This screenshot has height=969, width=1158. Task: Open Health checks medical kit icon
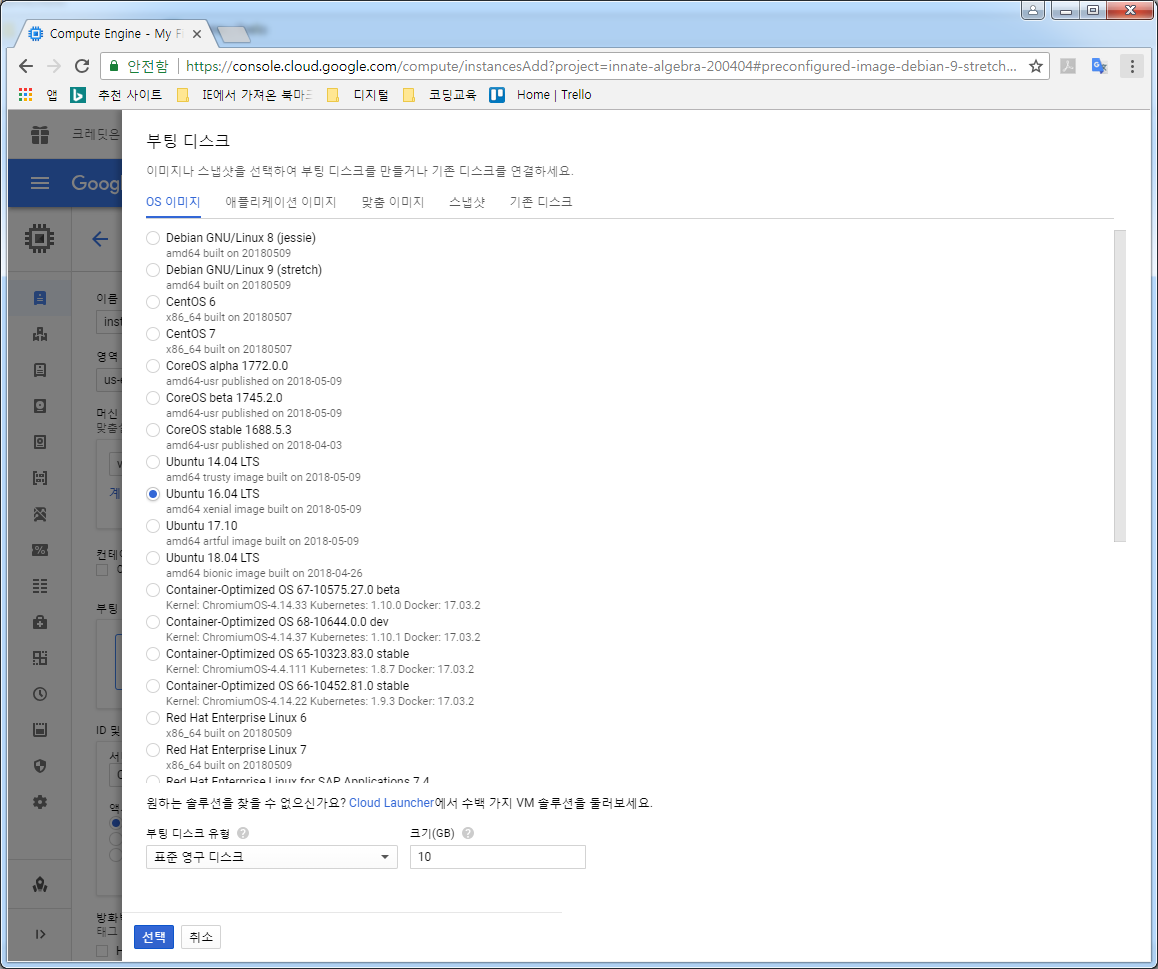tap(40, 623)
